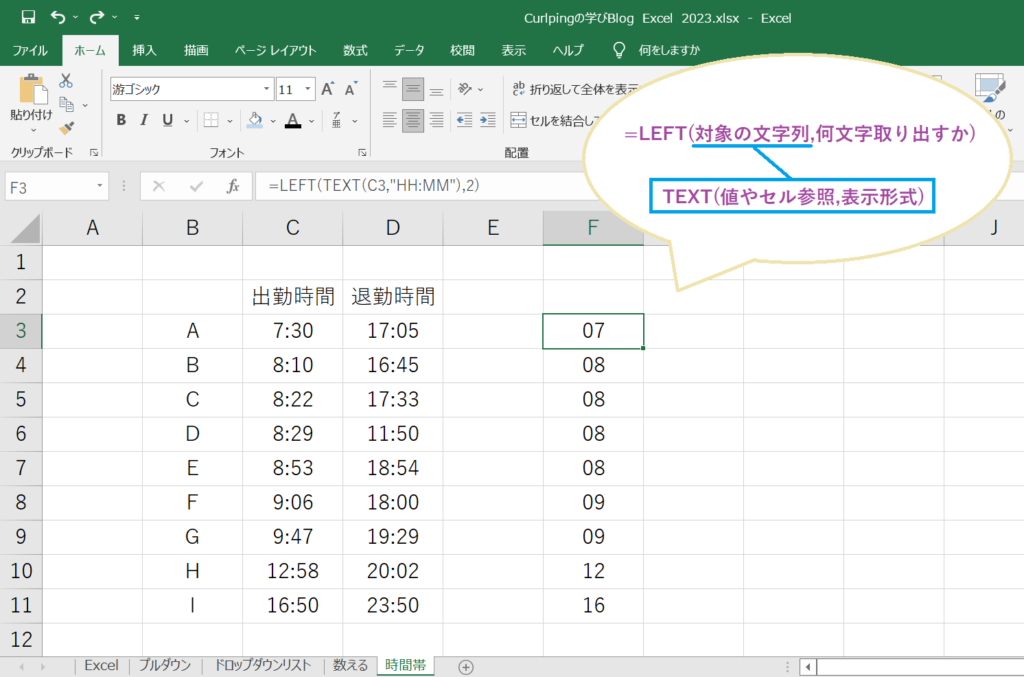Open Insert Function with the fx icon
Screen dimensions: 1024x677
(x=233, y=187)
